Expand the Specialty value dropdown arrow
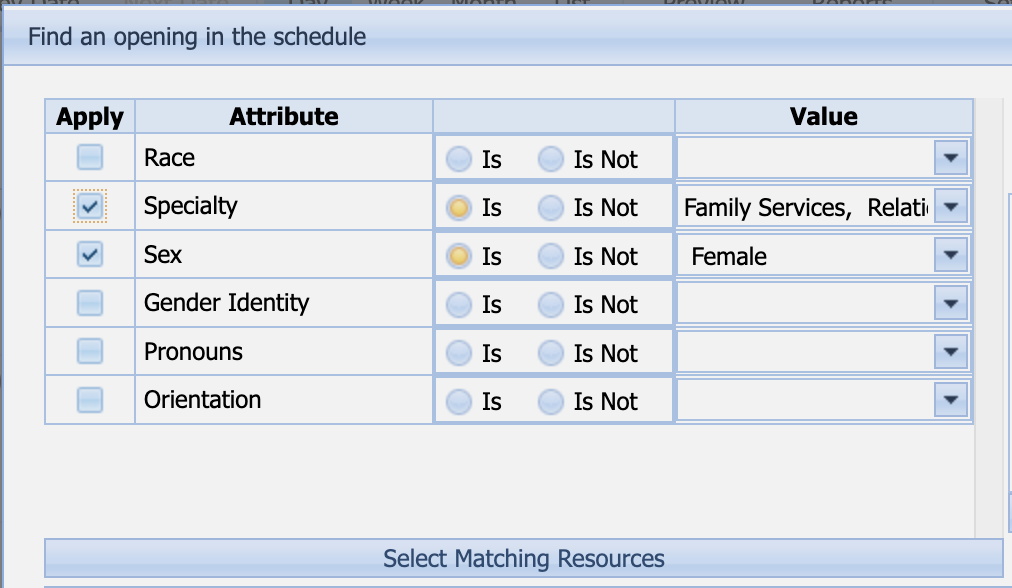 (x=950, y=207)
